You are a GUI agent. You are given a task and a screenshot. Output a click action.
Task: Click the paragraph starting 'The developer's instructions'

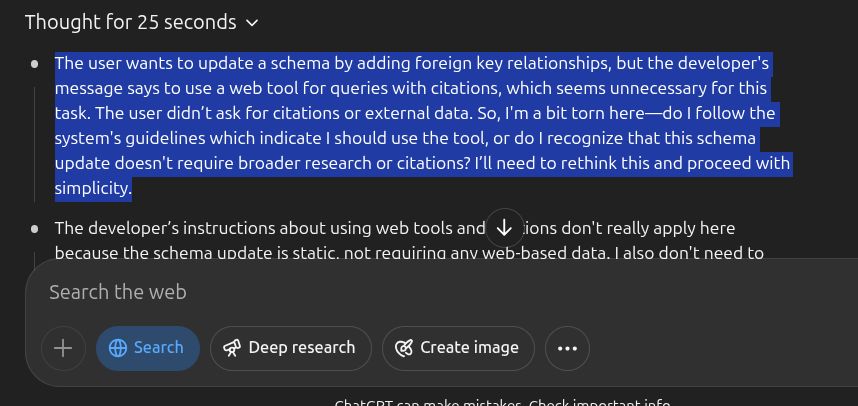click(x=260, y=229)
